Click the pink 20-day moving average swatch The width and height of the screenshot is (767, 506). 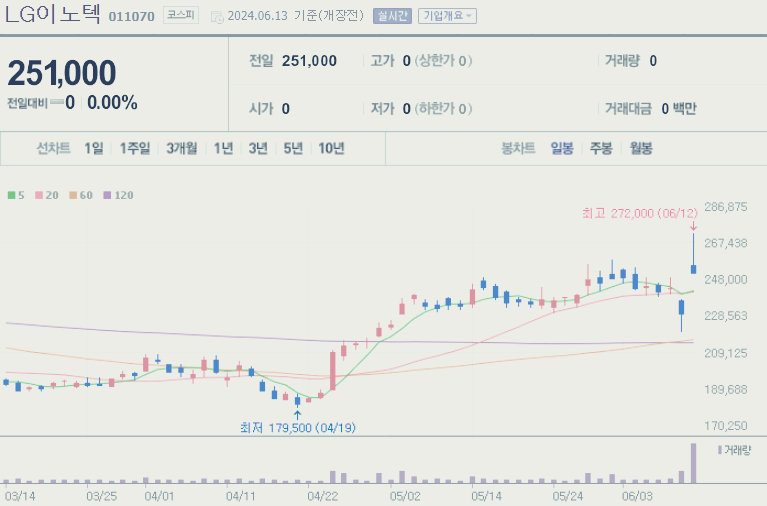(39, 195)
